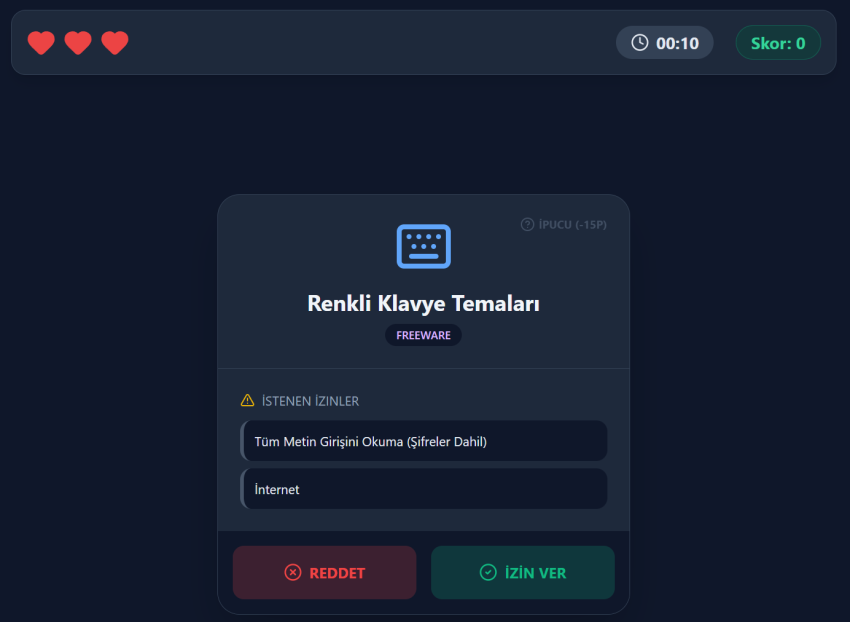The image size is (850, 622).
Task: Click the second red heart life icon
Action: coord(78,43)
